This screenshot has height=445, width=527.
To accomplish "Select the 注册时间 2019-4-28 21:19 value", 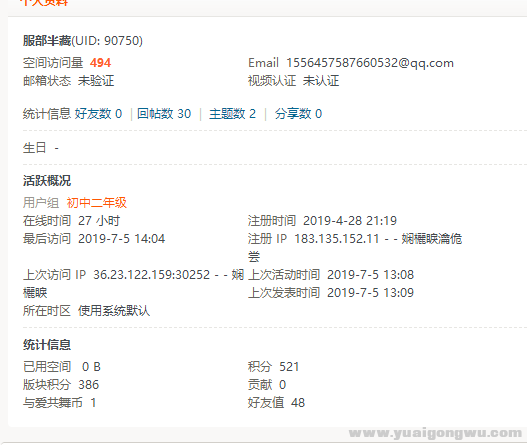I will [322, 221].
